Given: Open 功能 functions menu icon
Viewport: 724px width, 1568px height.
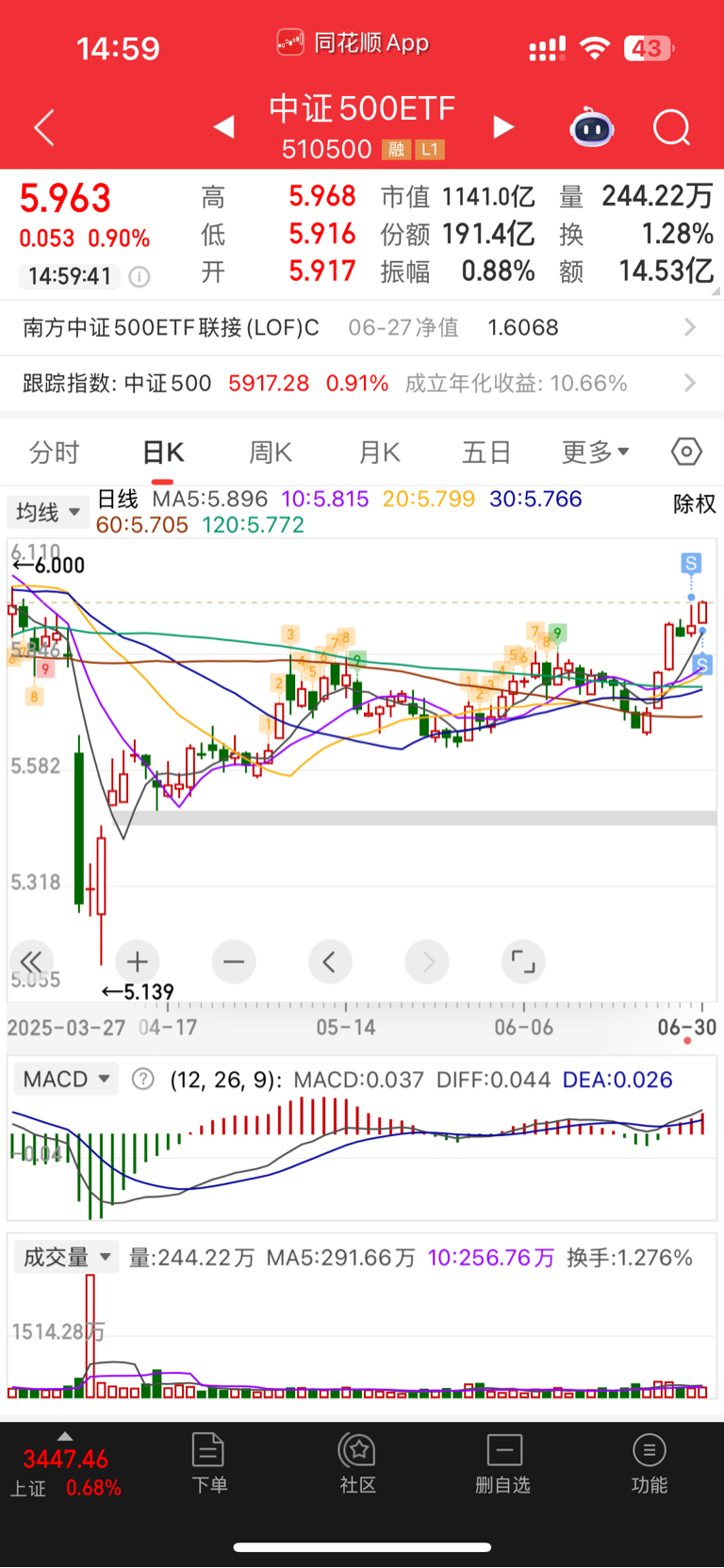Looking at the screenshot, I should point(649,1463).
